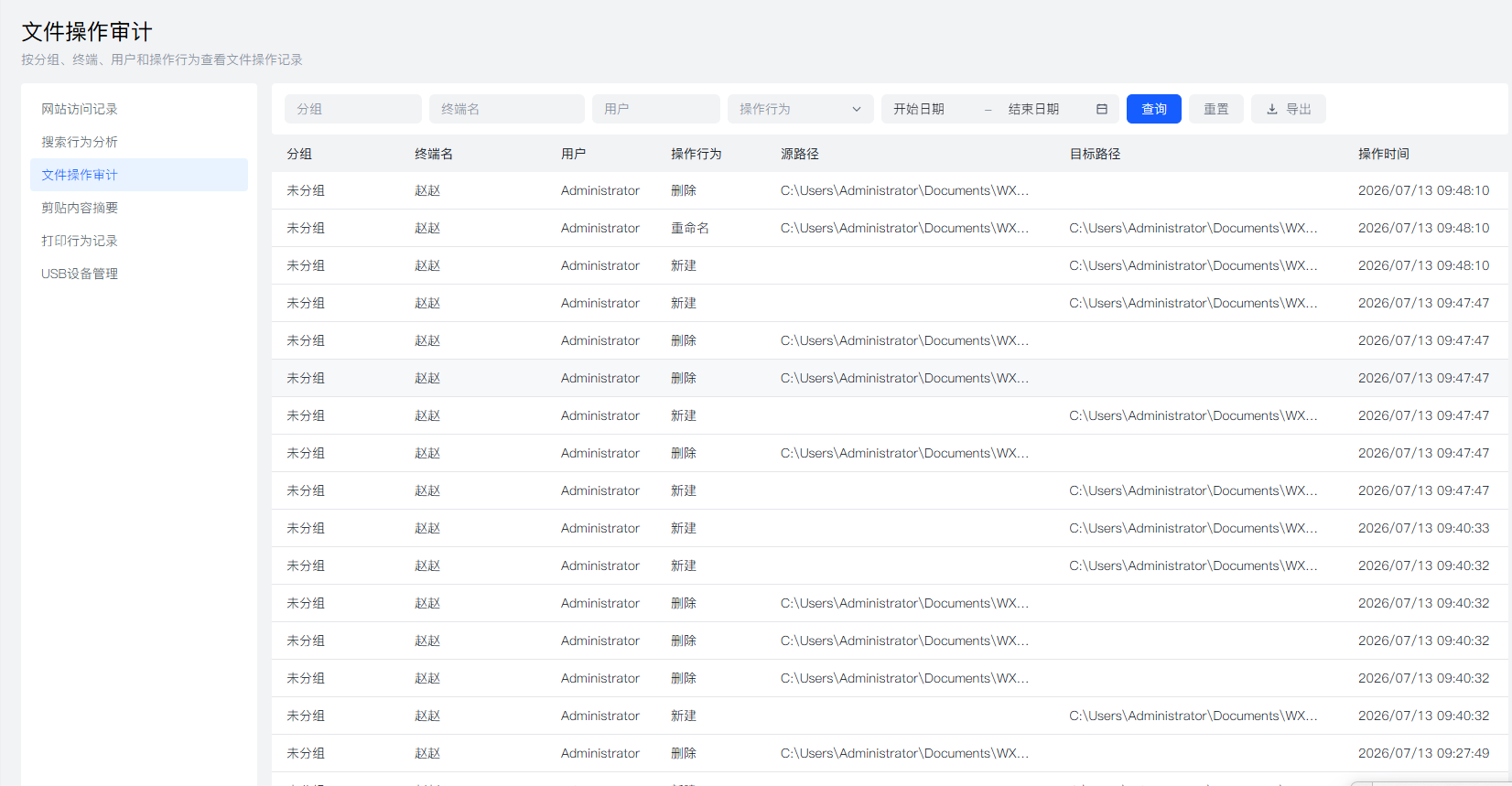Click the 用户 column header
The image size is (1512, 786).
(x=574, y=154)
